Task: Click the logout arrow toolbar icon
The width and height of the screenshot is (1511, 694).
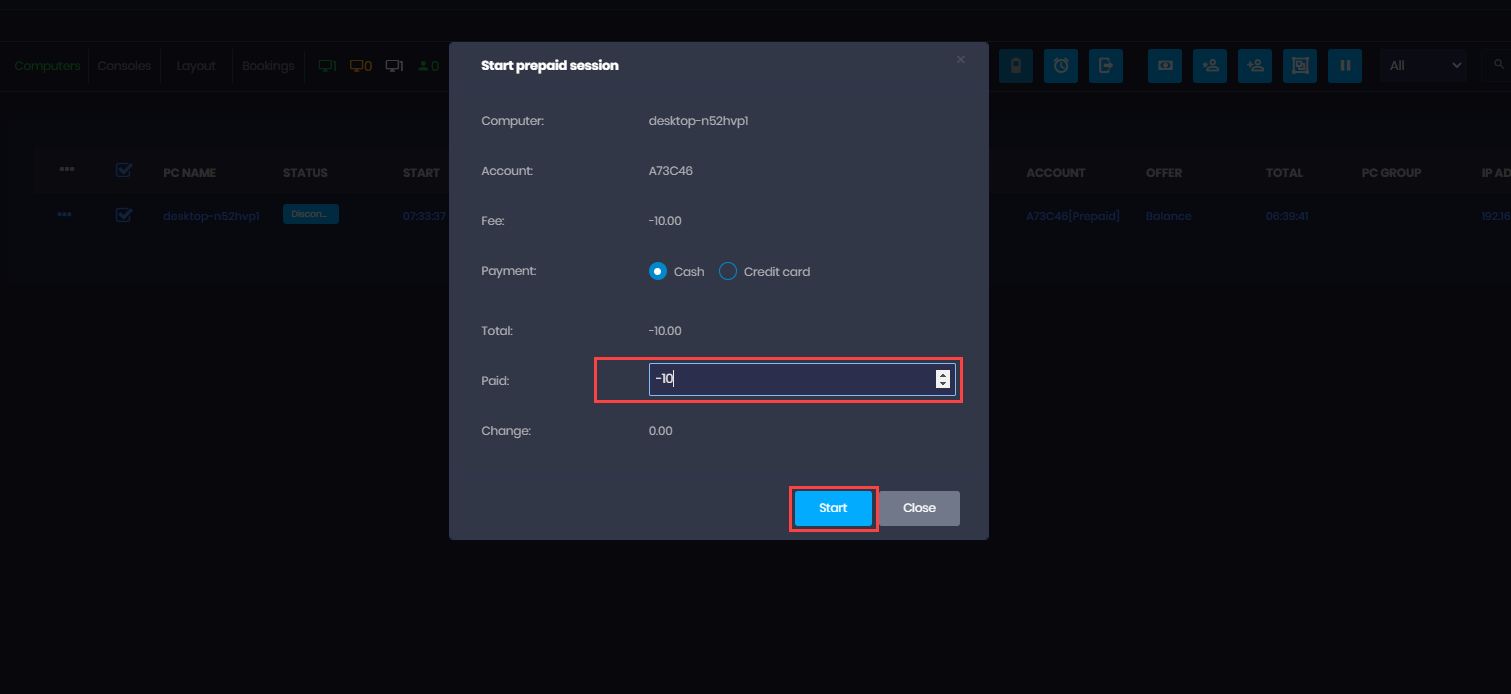Action: (1105, 66)
